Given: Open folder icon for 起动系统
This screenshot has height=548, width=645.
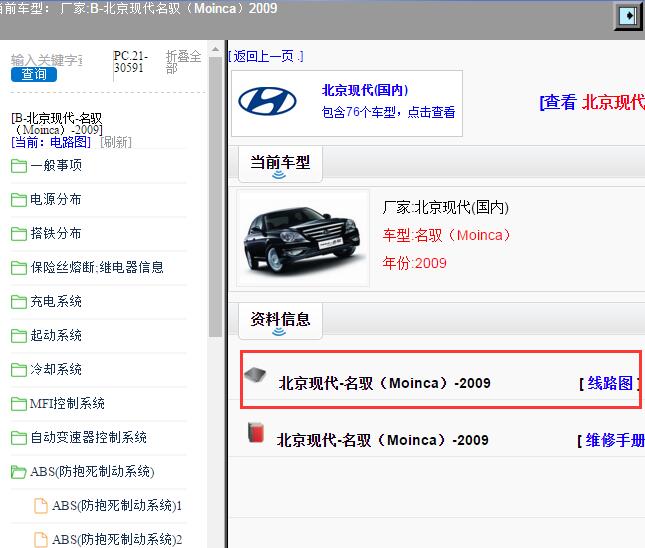Looking at the screenshot, I should (19, 336).
